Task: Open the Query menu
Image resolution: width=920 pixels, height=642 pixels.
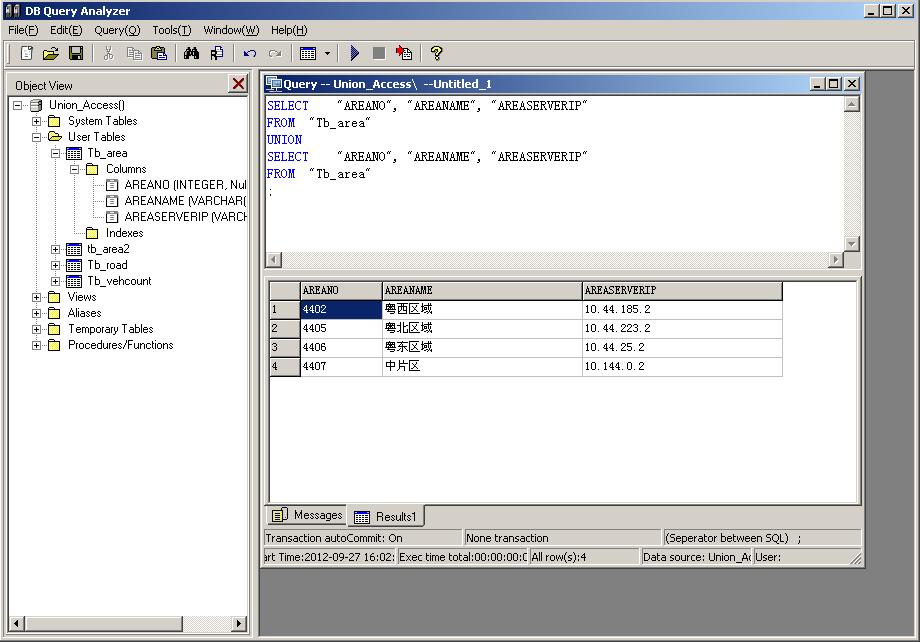Action: point(117,30)
